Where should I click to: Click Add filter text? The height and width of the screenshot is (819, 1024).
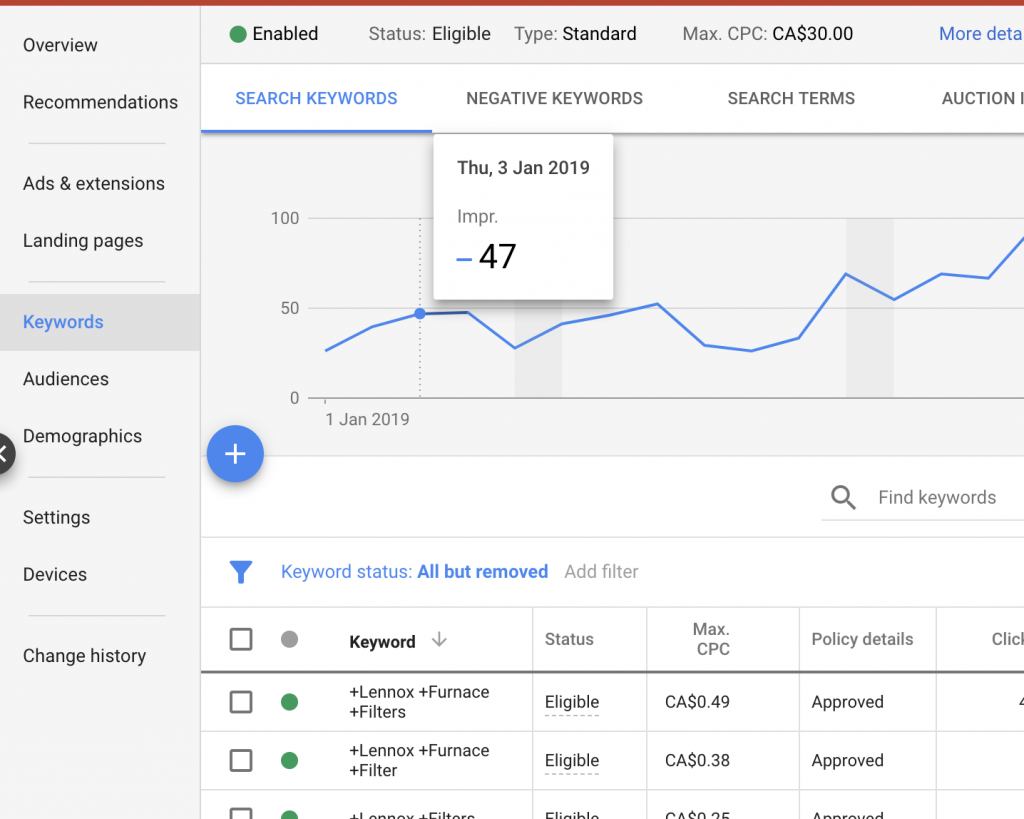tap(601, 572)
